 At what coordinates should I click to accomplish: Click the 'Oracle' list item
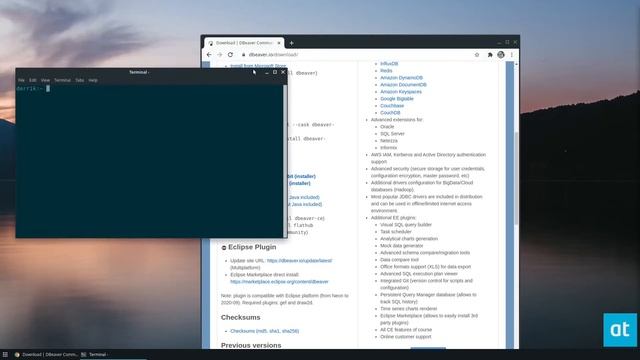click(x=387, y=127)
